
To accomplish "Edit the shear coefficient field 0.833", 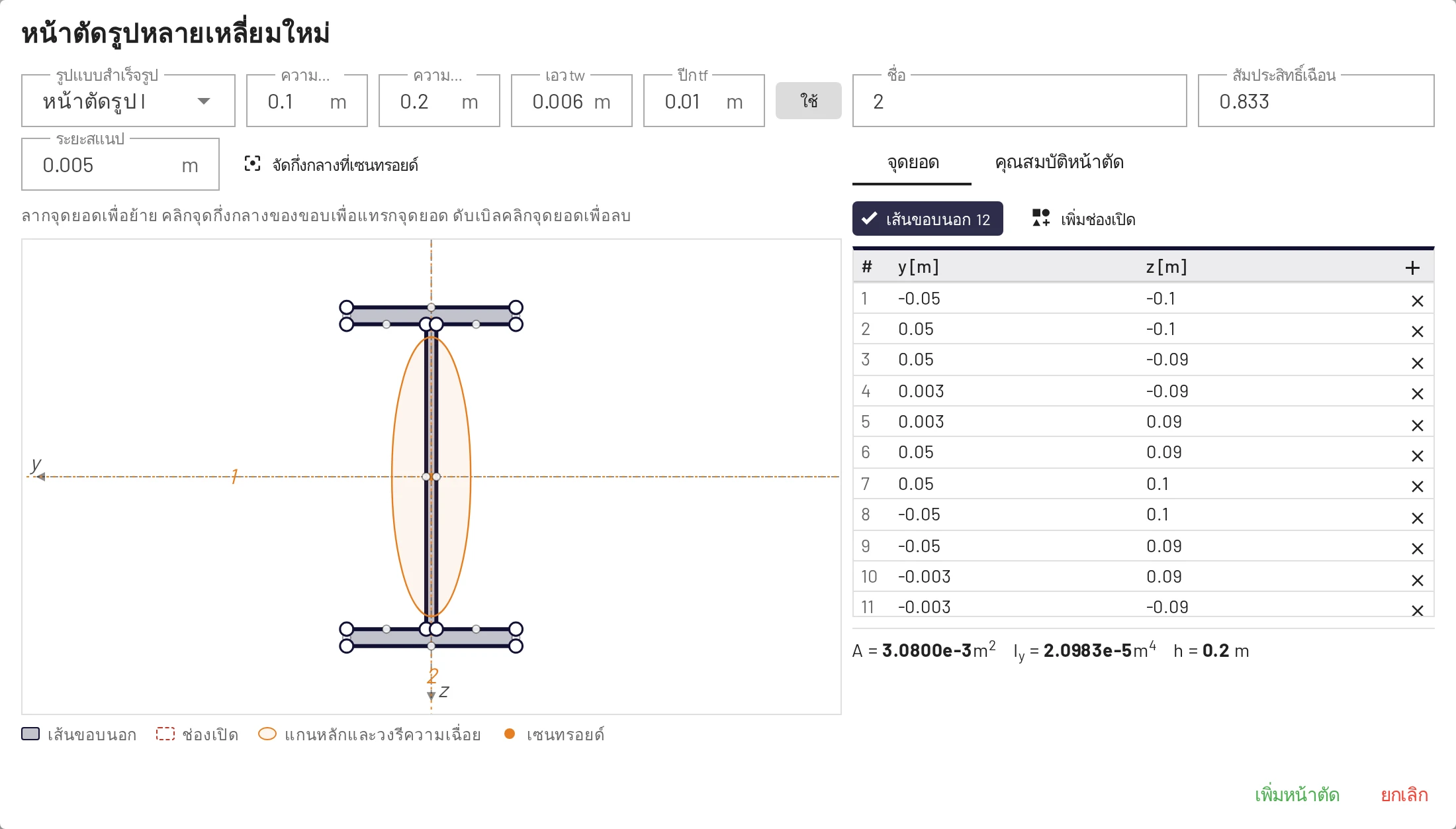I will (1316, 101).
